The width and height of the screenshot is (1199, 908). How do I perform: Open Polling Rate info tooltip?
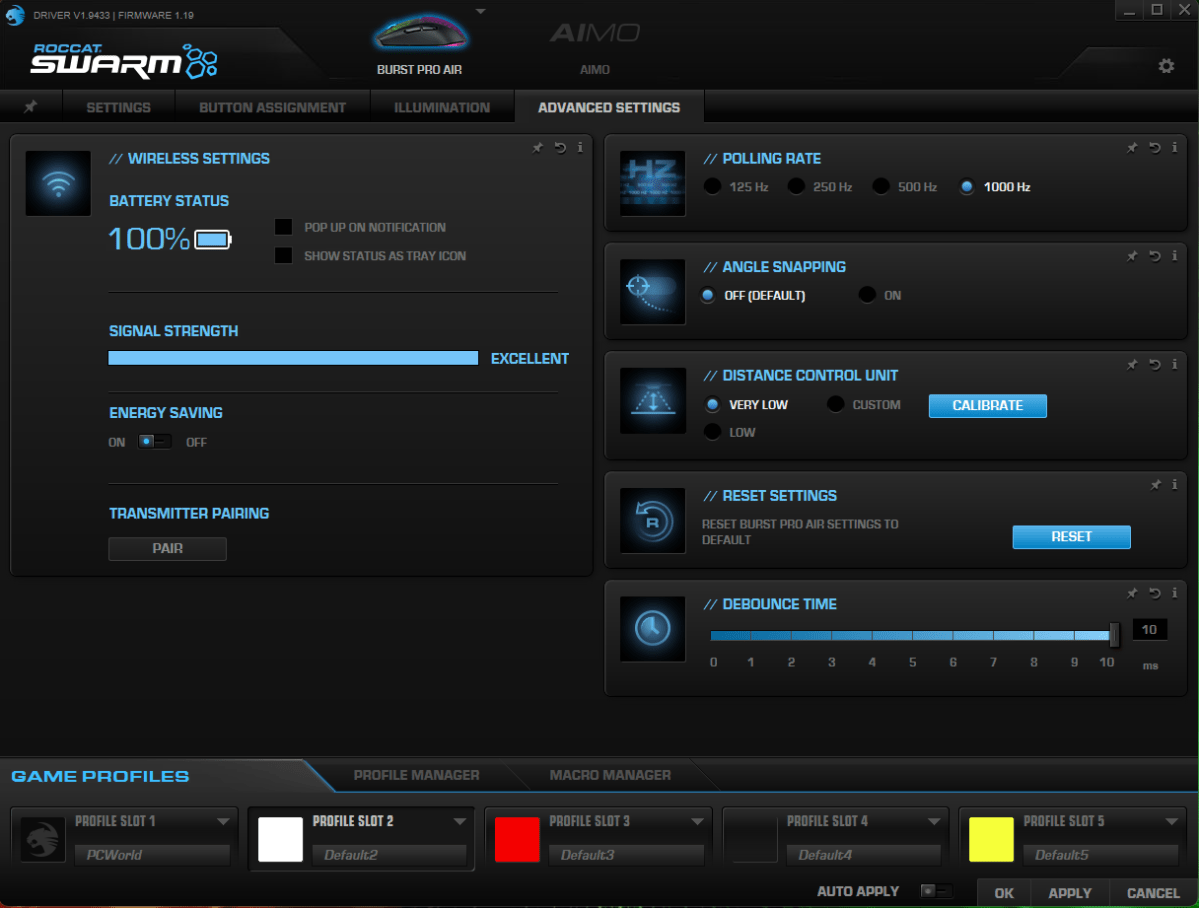[x=1175, y=148]
